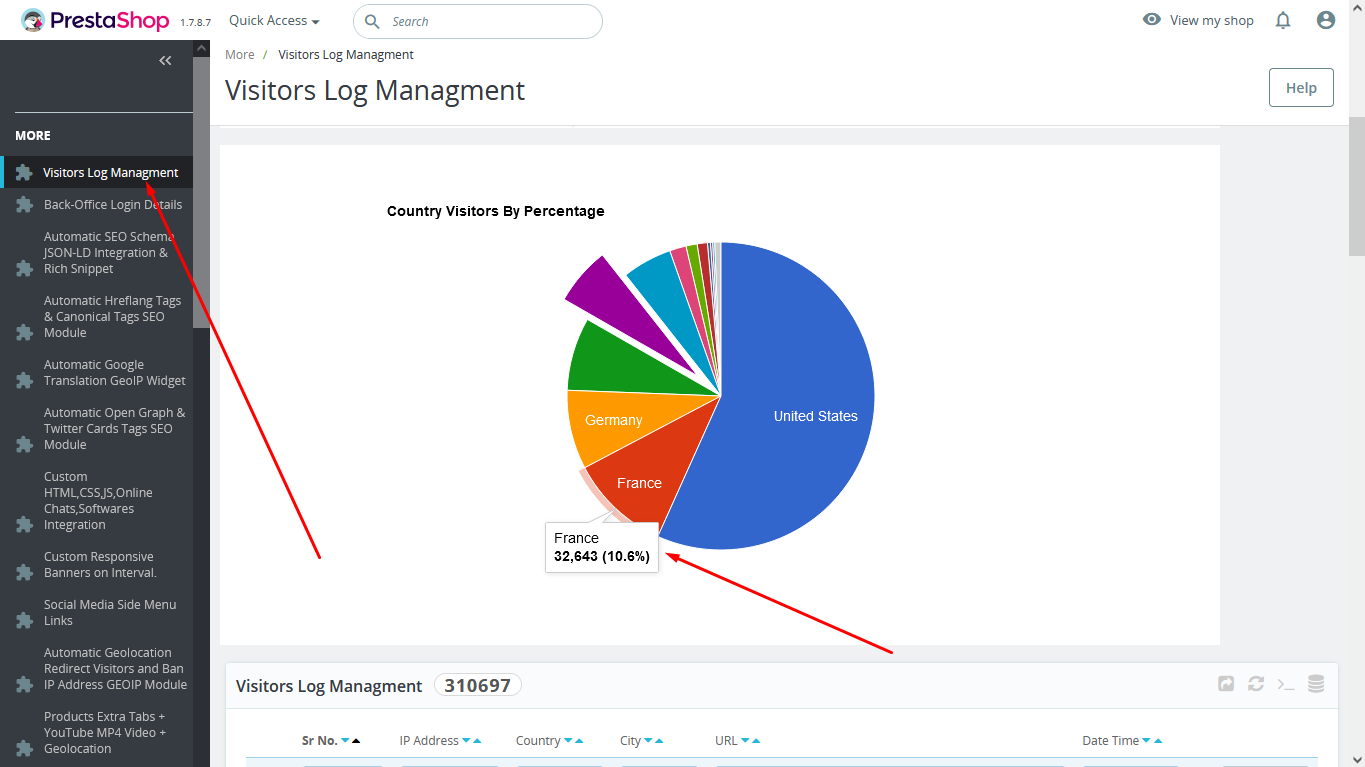Focus the Search input field
The height and width of the screenshot is (767, 1365).
(478, 21)
